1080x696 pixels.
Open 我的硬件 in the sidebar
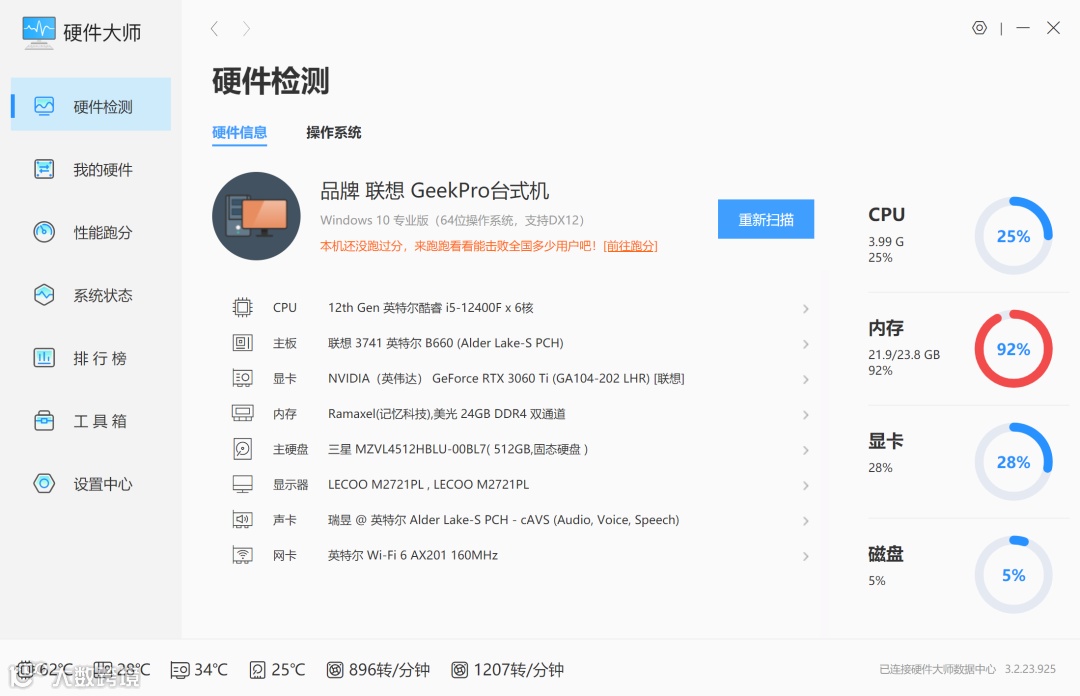(91, 170)
